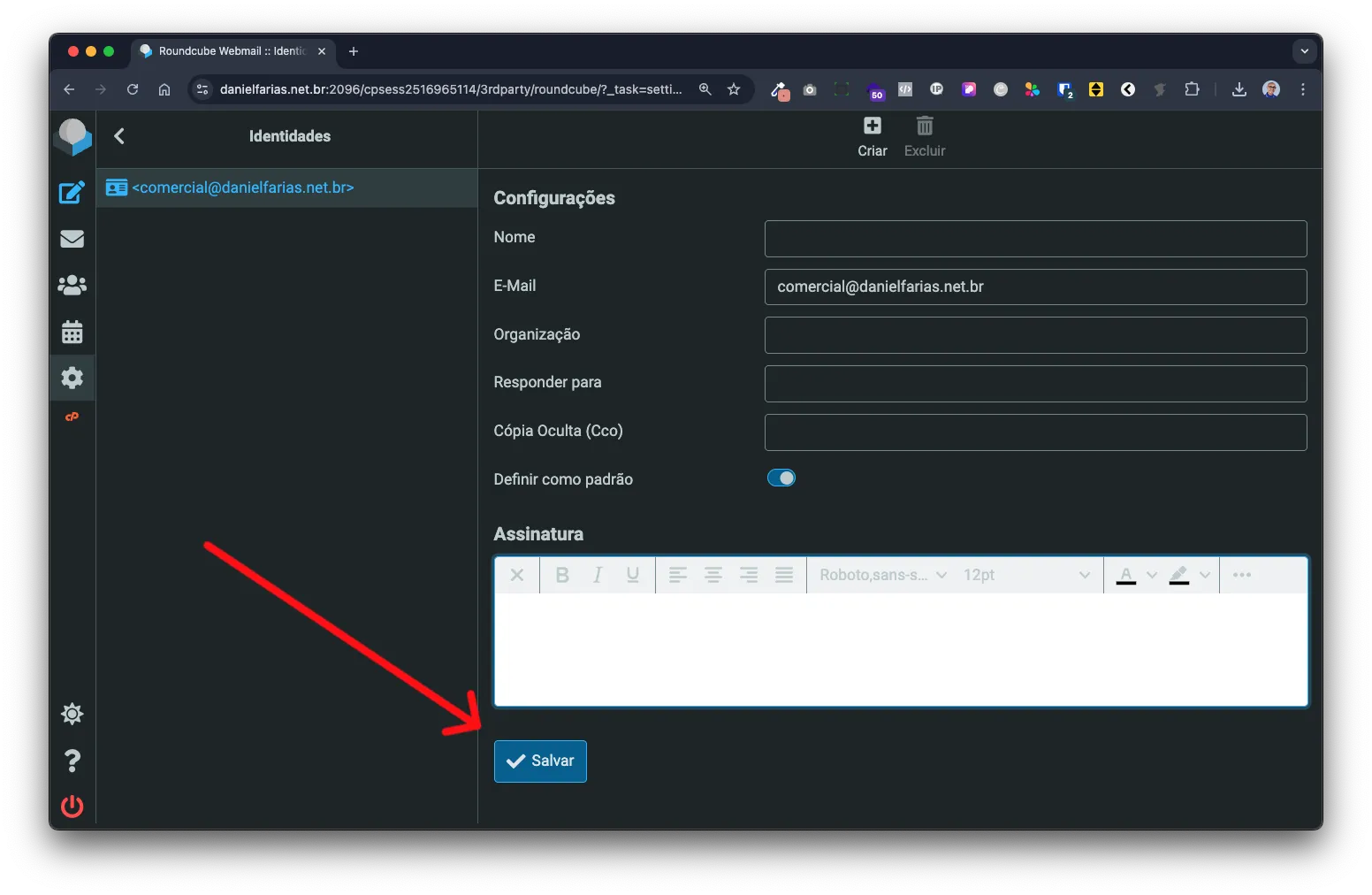
Task: Align signature text center
Action: (x=713, y=575)
